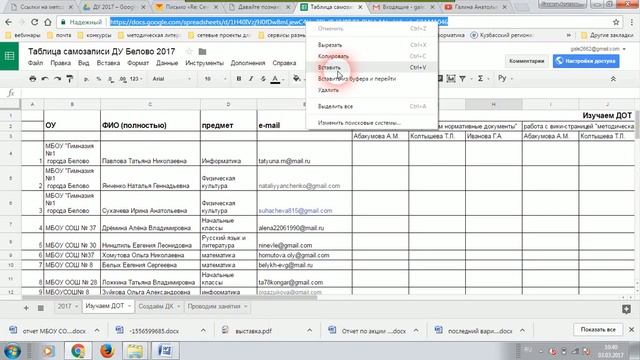Open the all sheets list icon

40,308
